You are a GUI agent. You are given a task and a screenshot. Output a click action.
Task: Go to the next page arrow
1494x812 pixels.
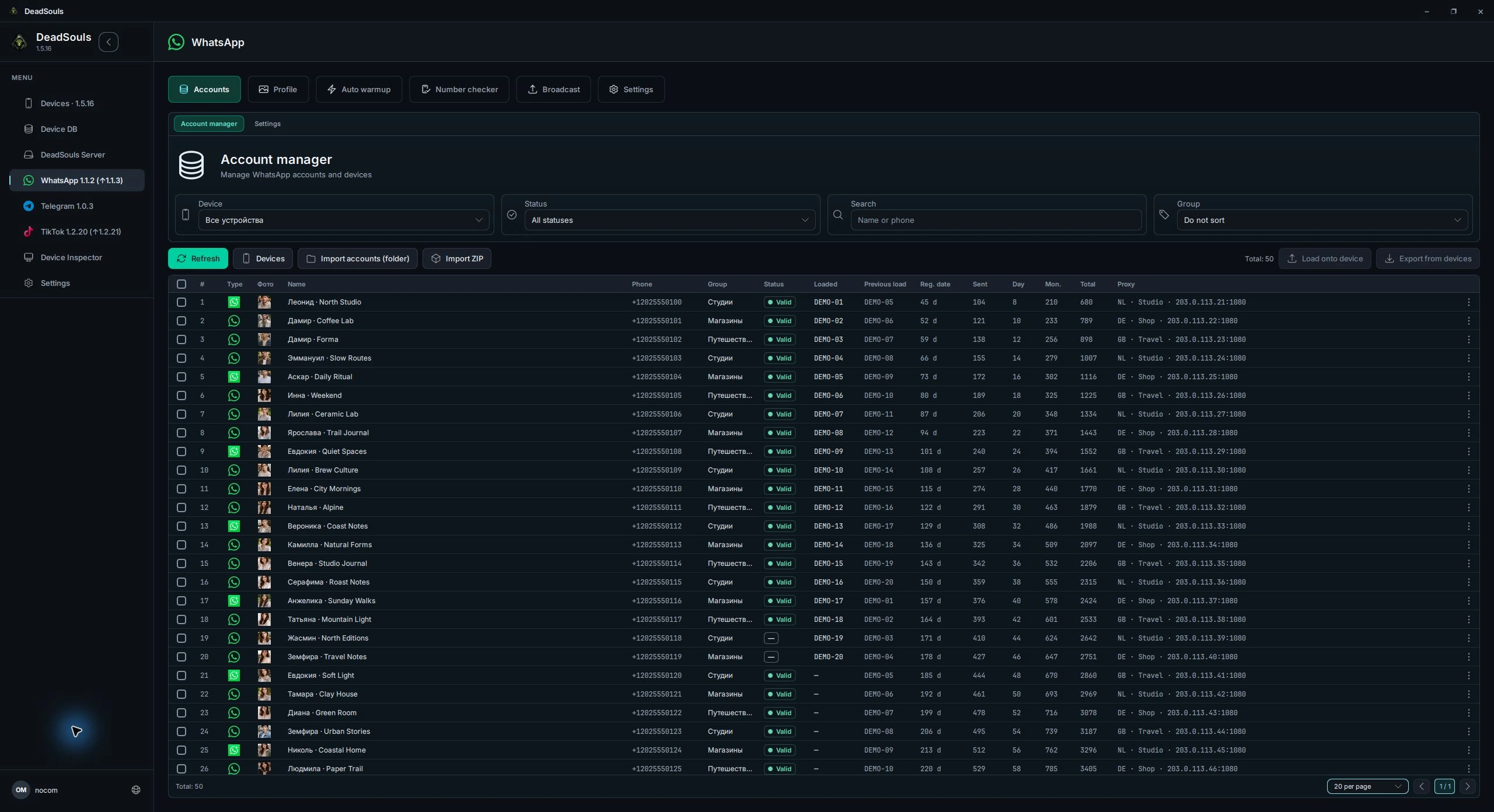(x=1467, y=786)
